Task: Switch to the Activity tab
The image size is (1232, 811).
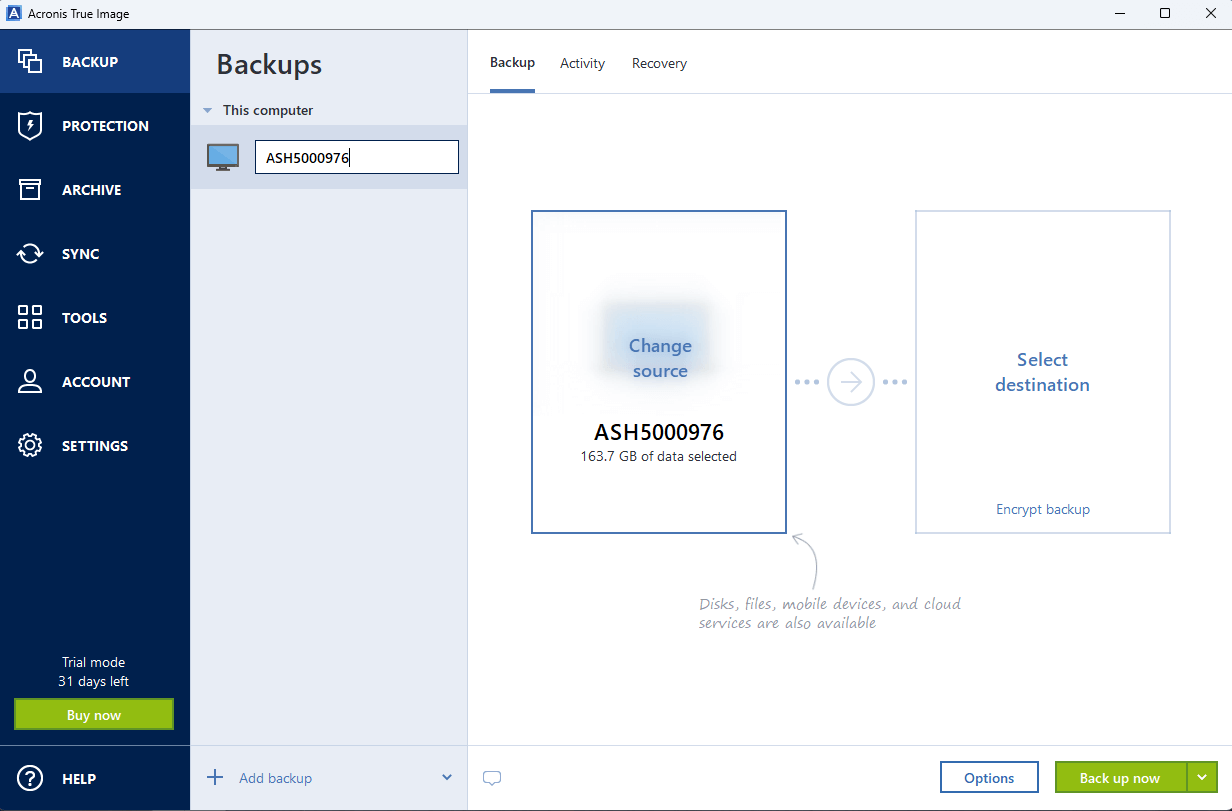Action: 582,63
